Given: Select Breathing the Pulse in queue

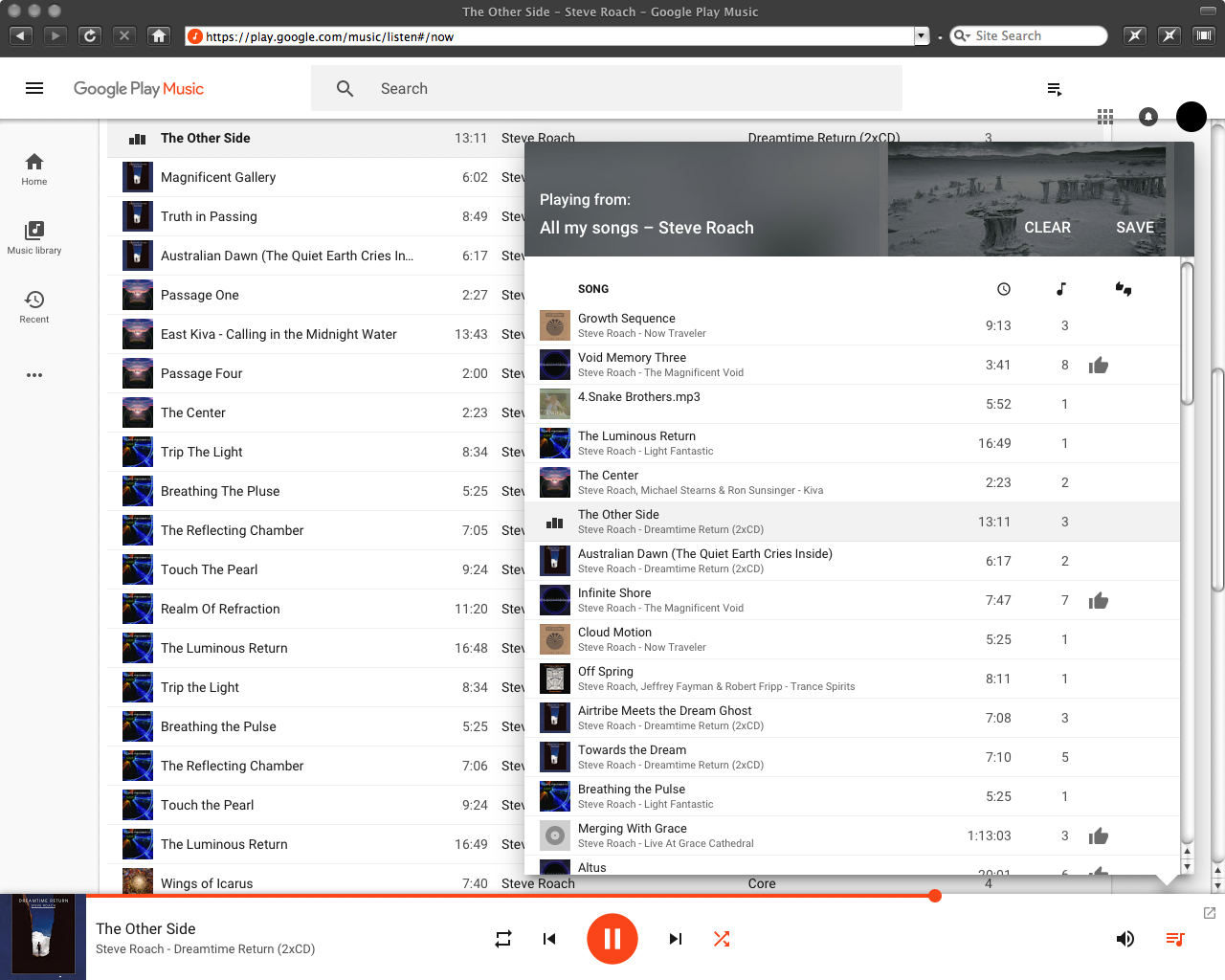Looking at the screenshot, I should point(852,796).
